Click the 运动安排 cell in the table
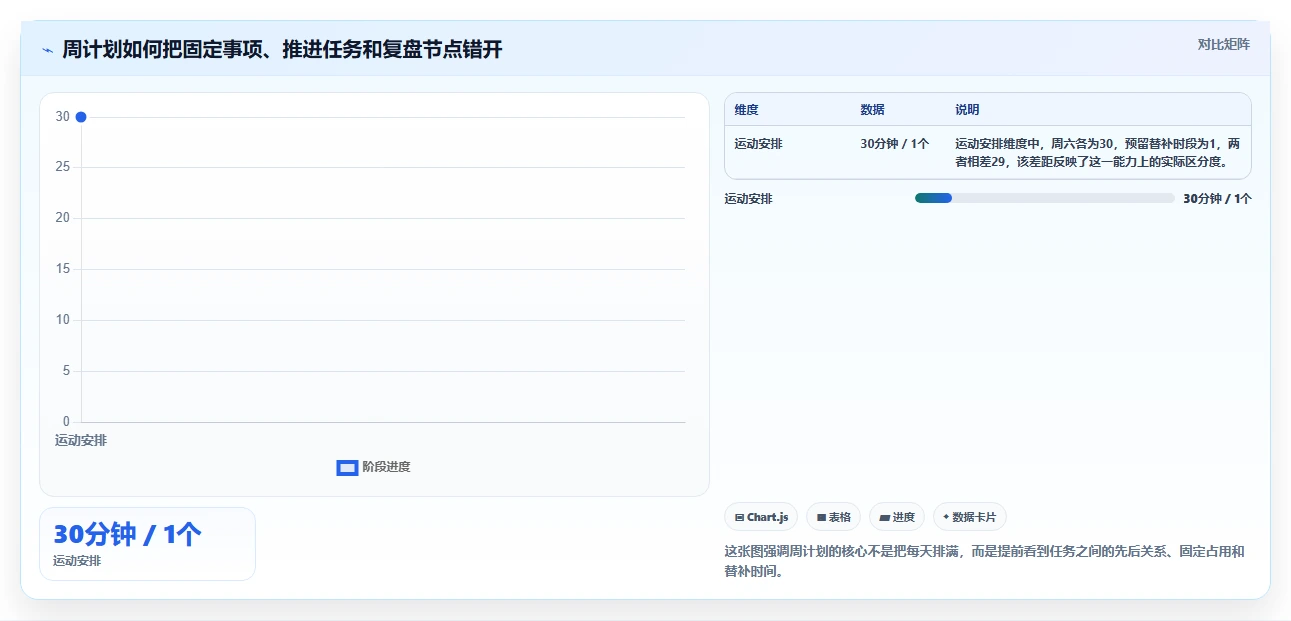Screen dimensions: 1291x621 pyautogui.click(x=758, y=144)
